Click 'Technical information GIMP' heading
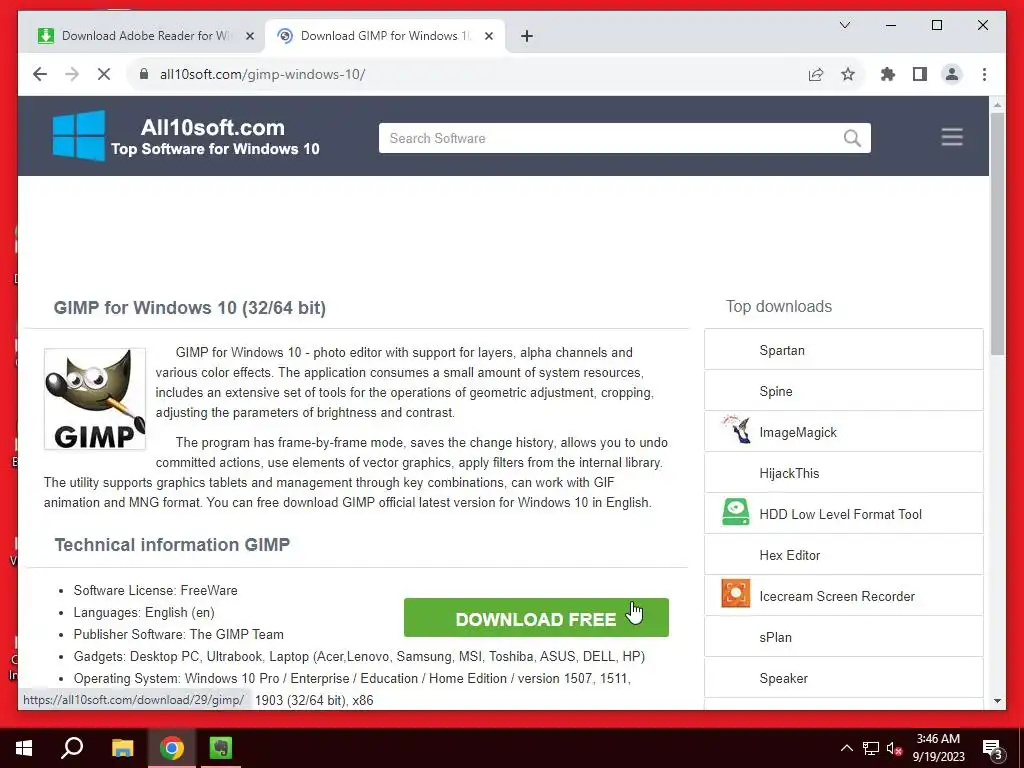 tap(172, 545)
